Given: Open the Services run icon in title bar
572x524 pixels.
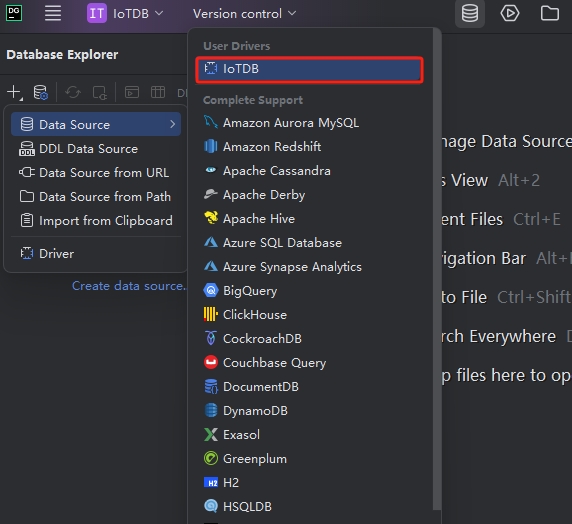Looking at the screenshot, I should [x=510, y=14].
